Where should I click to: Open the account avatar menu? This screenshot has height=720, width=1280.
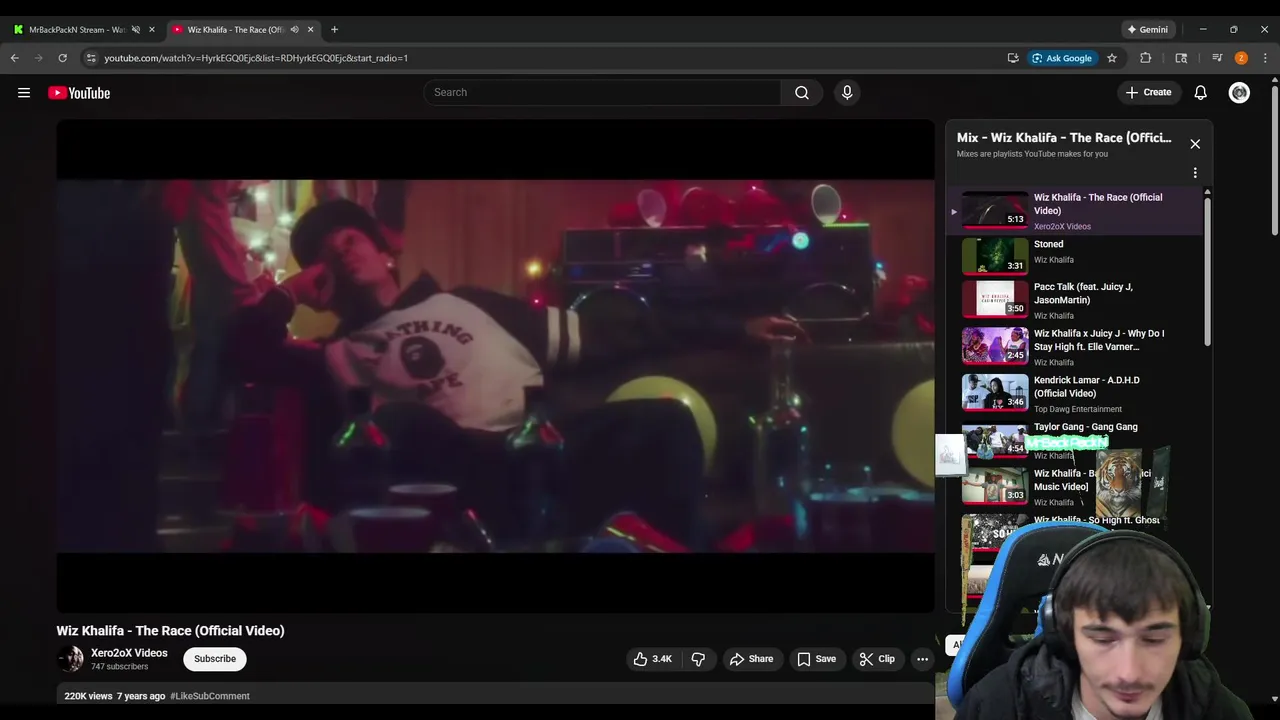pos(1240,93)
